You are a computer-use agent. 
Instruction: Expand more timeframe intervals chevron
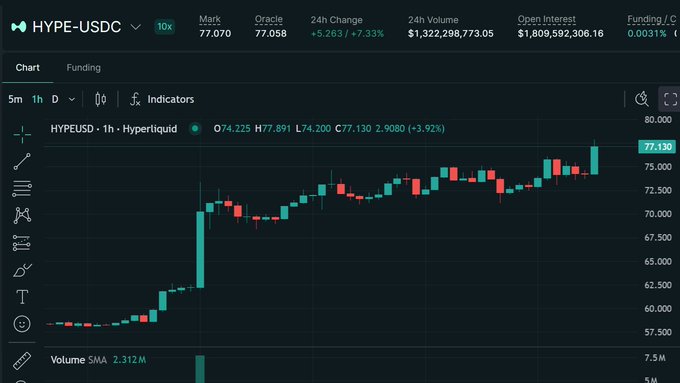click(72, 99)
